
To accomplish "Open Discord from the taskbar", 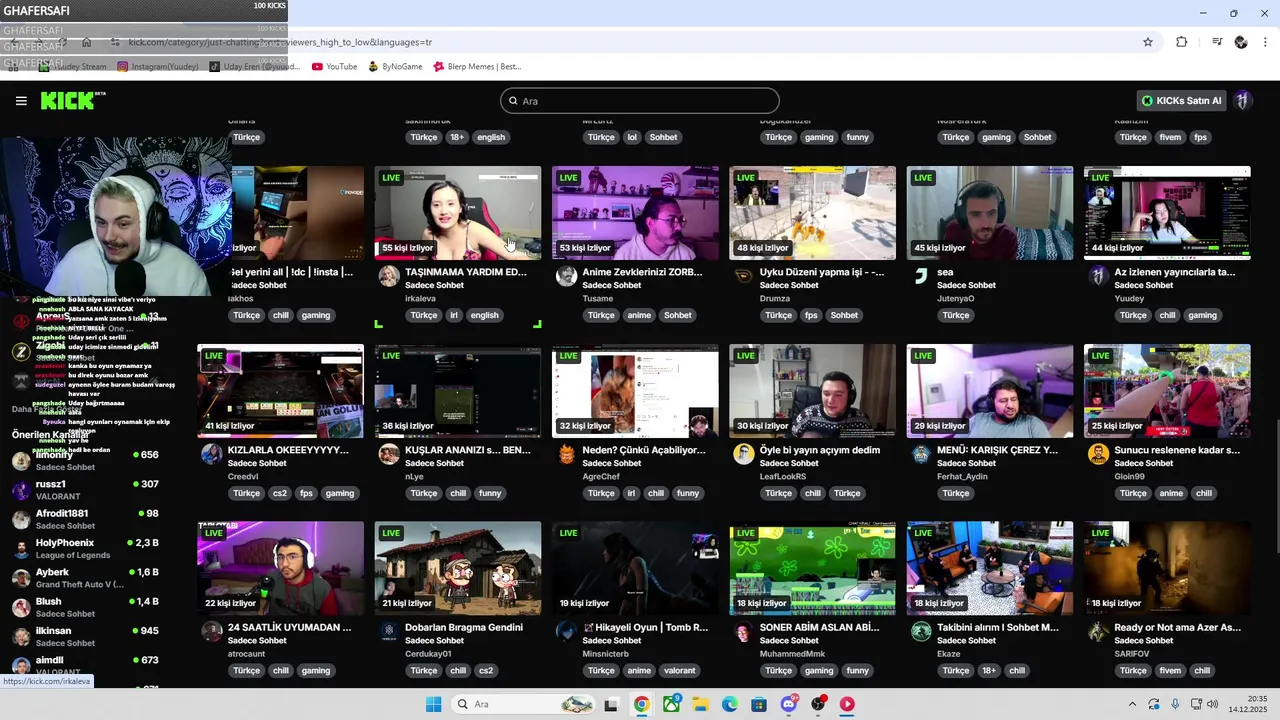I will (x=788, y=704).
